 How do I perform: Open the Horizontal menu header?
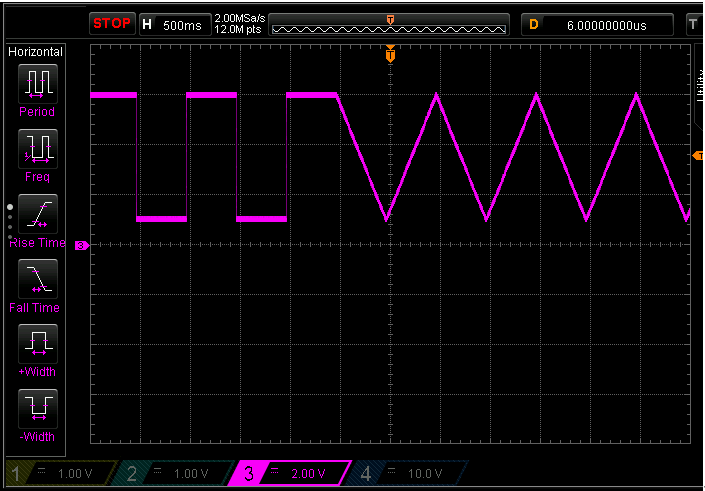click(x=36, y=52)
